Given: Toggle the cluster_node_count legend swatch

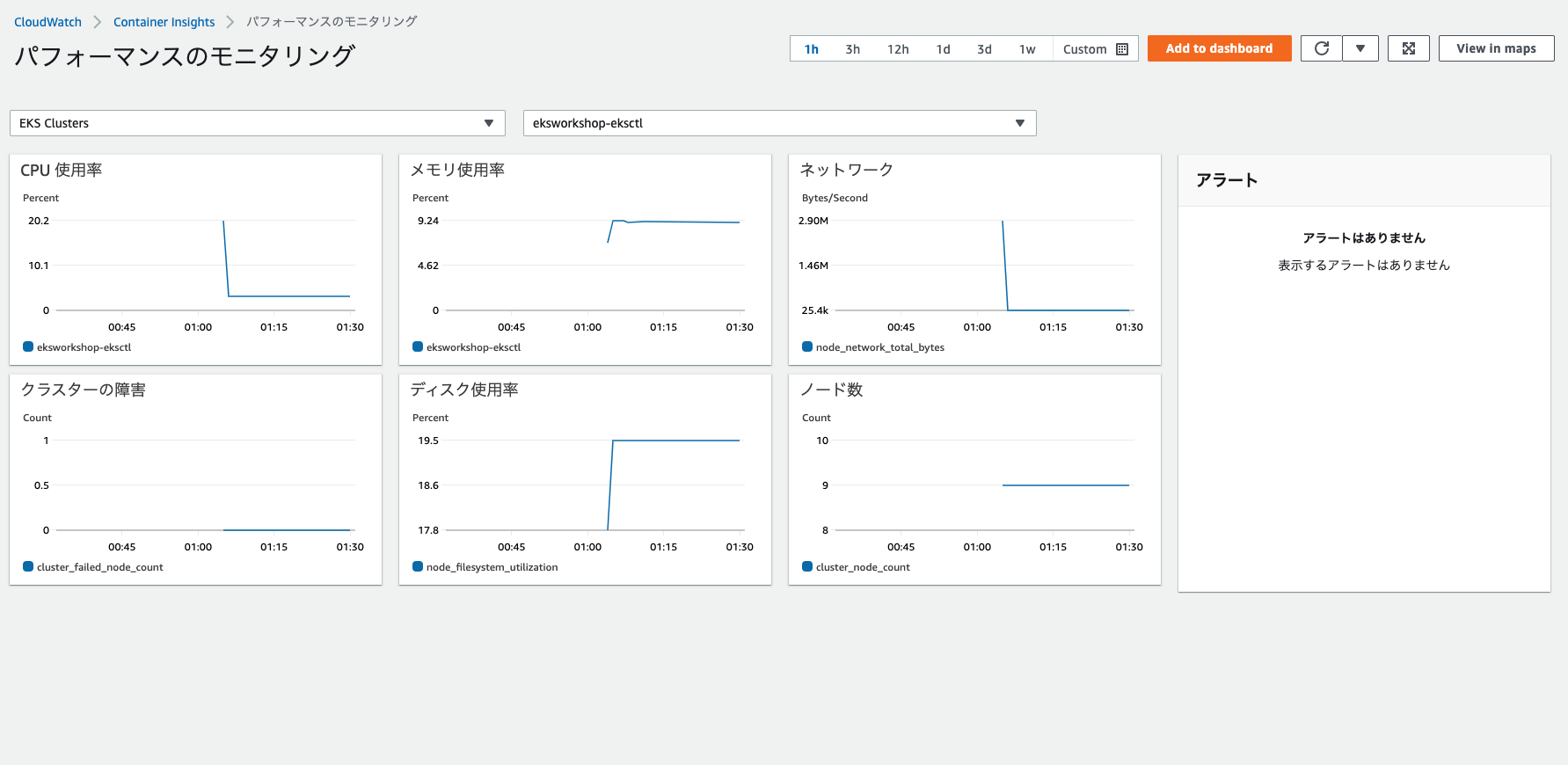Looking at the screenshot, I should (807, 567).
